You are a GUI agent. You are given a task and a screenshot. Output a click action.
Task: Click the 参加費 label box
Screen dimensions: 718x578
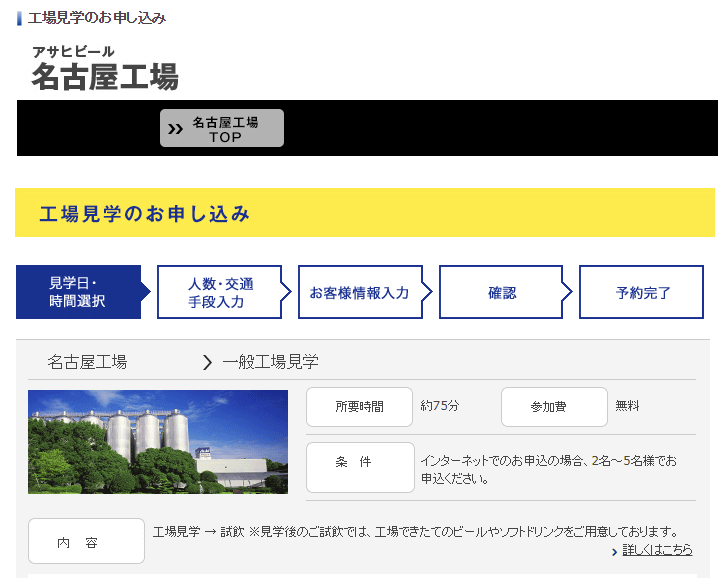point(555,407)
